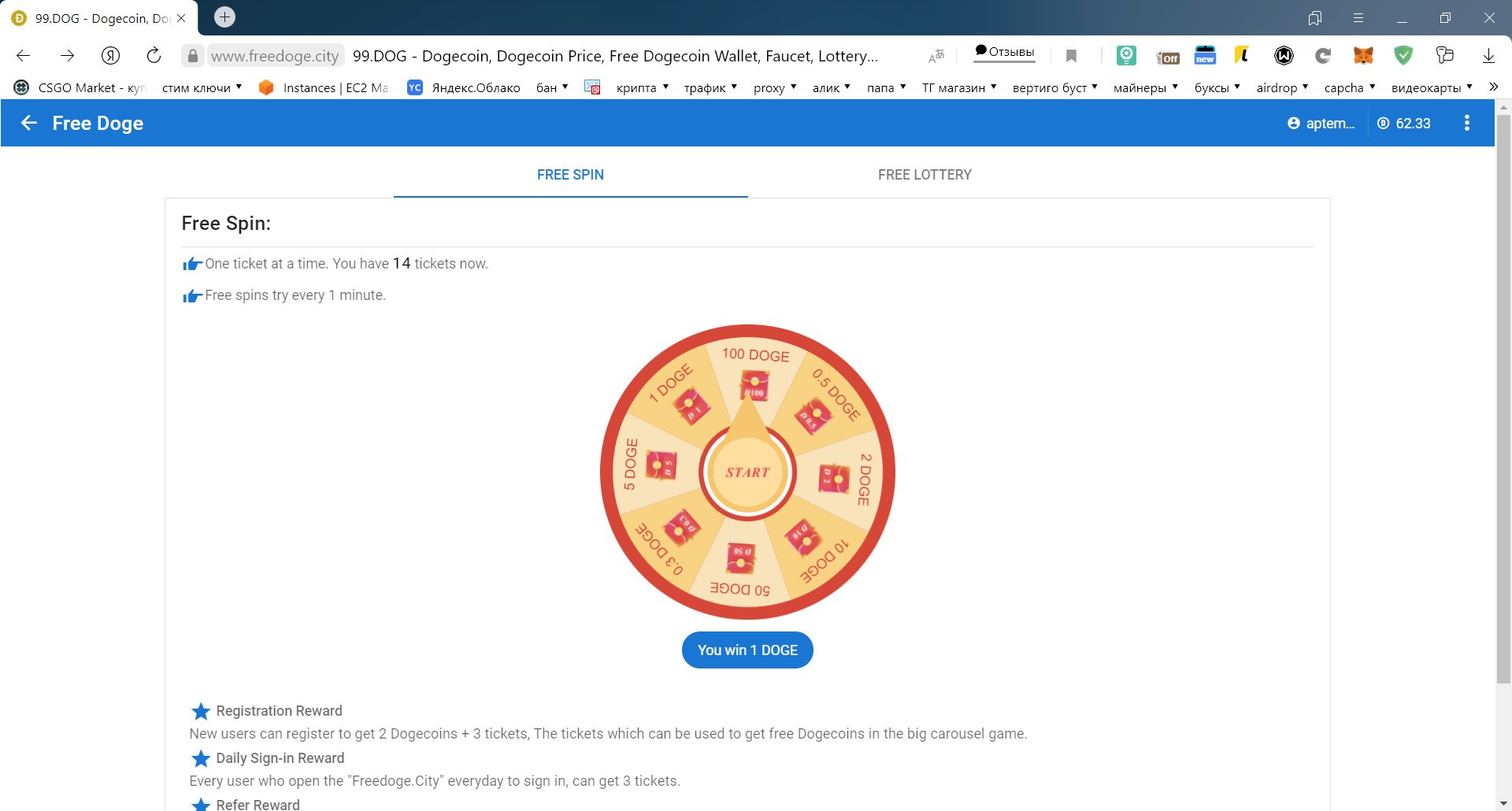Image resolution: width=1512 pixels, height=811 pixels.
Task: Click the green shield adblock extension icon
Action: point(1403,55)
